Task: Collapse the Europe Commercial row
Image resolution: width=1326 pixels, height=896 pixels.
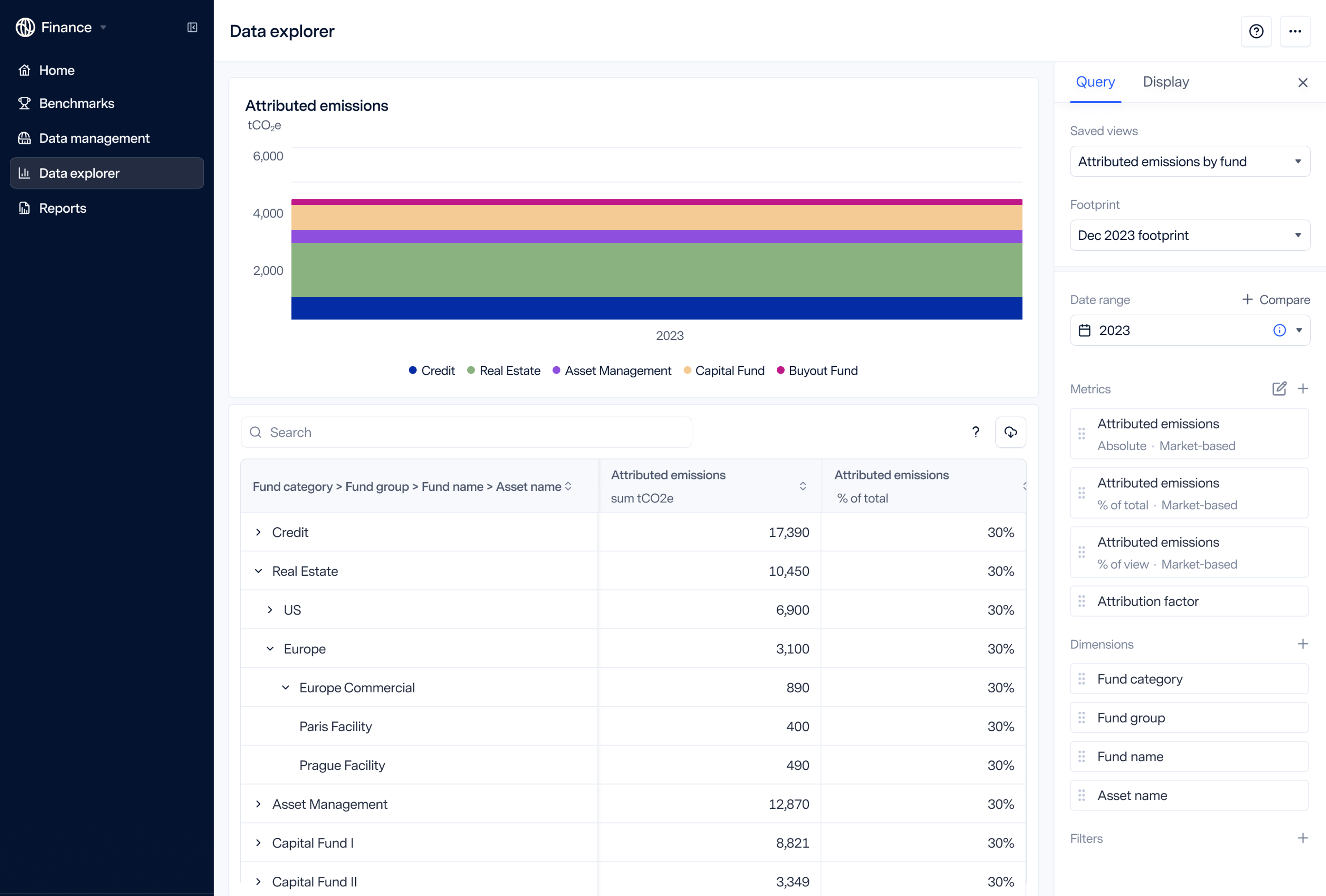Action: (286, 687)
